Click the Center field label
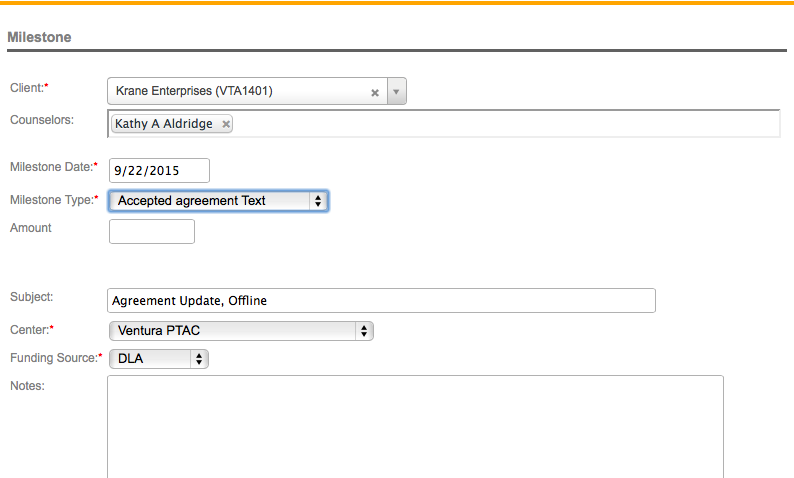The image size is (794, 478). (x=29, y=329)
